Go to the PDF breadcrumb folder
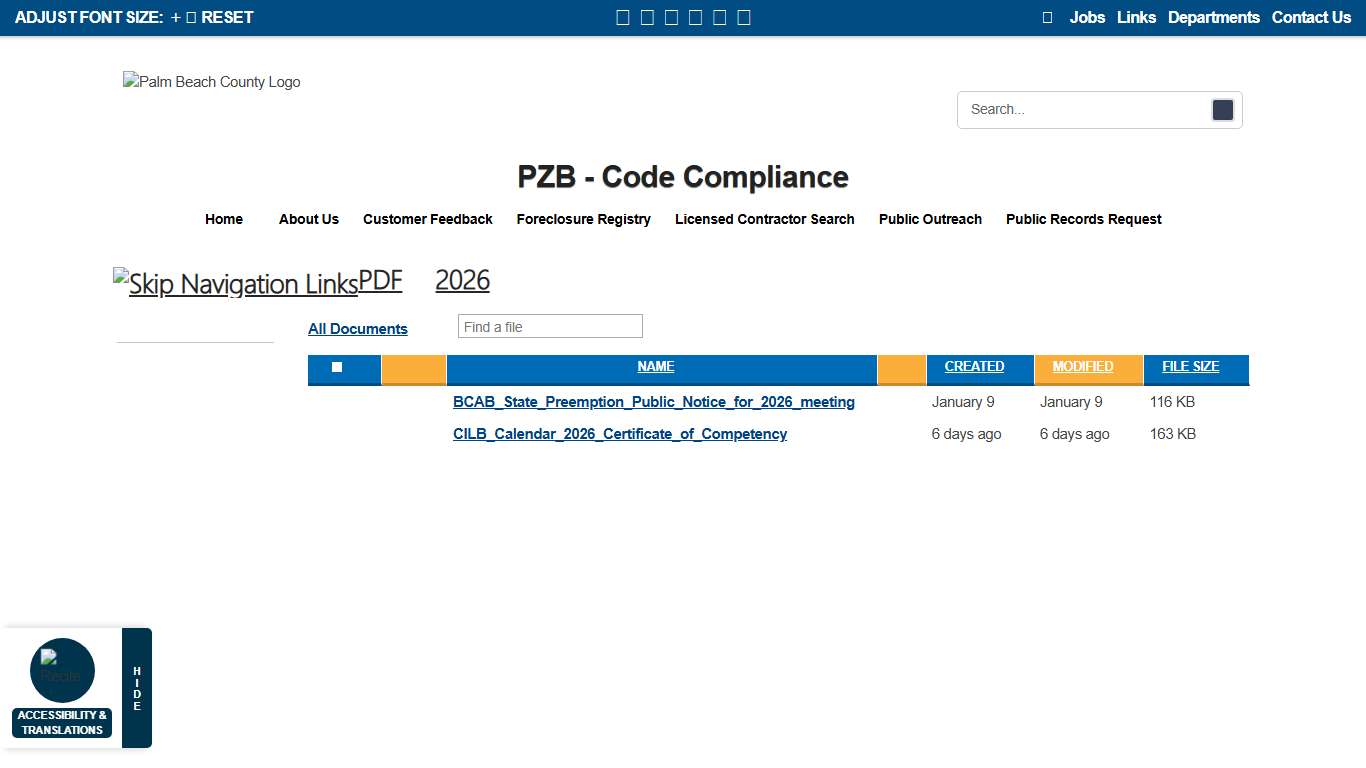Image resolution: width=1366 pixels, height=768 pixels. (380, 281)
